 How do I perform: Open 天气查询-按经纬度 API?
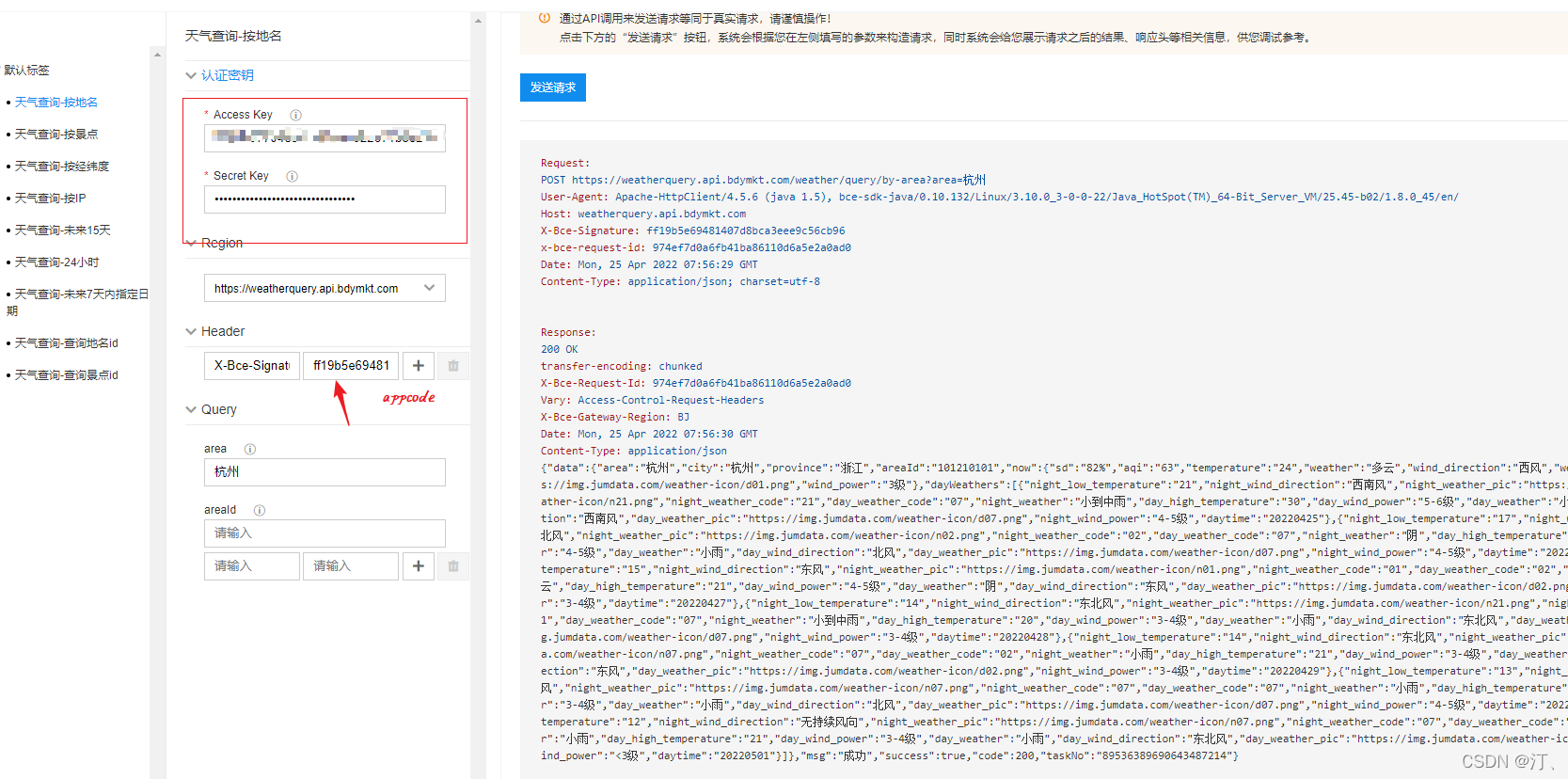tap(62, 166)
